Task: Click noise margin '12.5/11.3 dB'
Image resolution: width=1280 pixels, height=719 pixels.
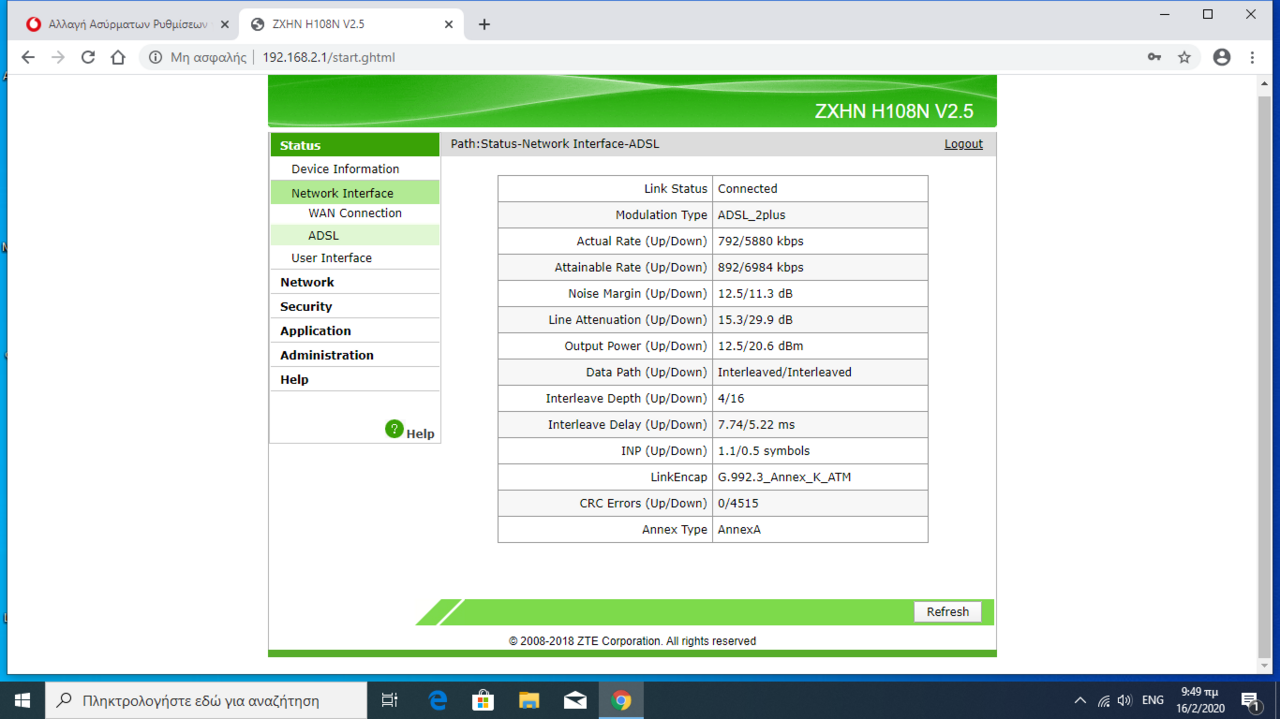Action: click(755, 294)
